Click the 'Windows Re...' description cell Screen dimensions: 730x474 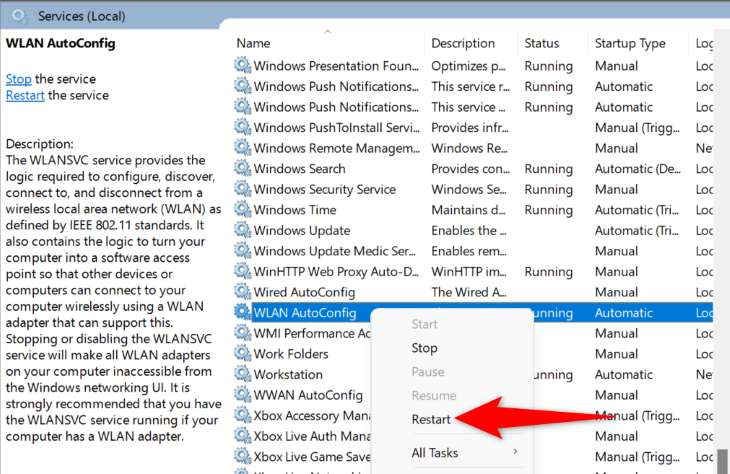(x=469, y=148)
